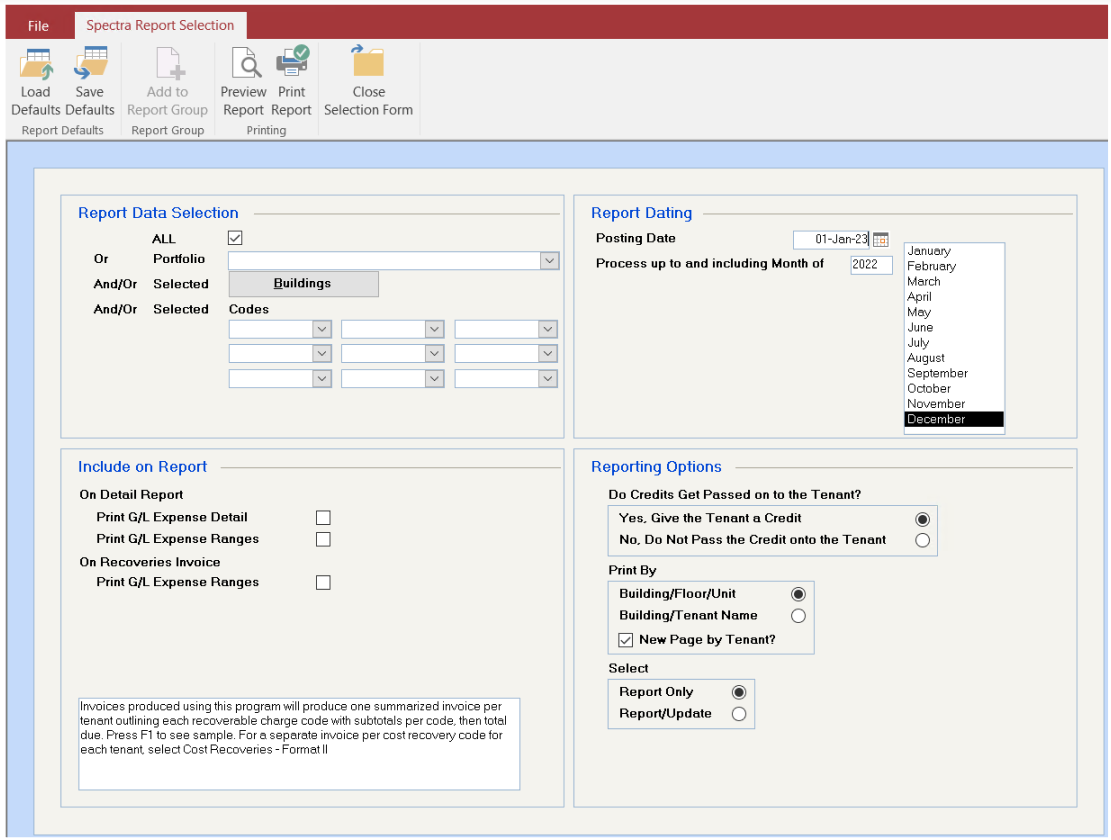Open third row, middle Codes dropdown

pyautogui.click(x=434, y=379)
